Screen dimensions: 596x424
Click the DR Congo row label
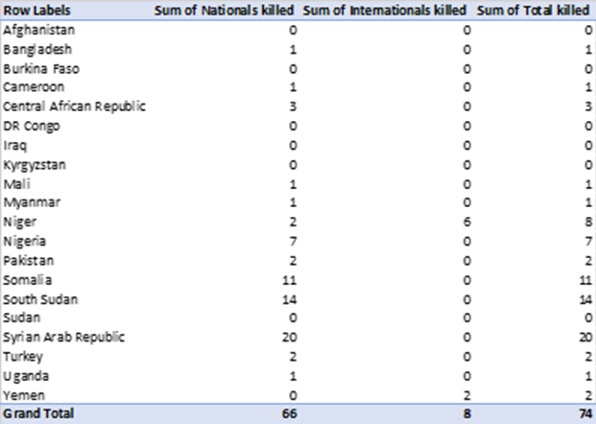coord(32,126)
